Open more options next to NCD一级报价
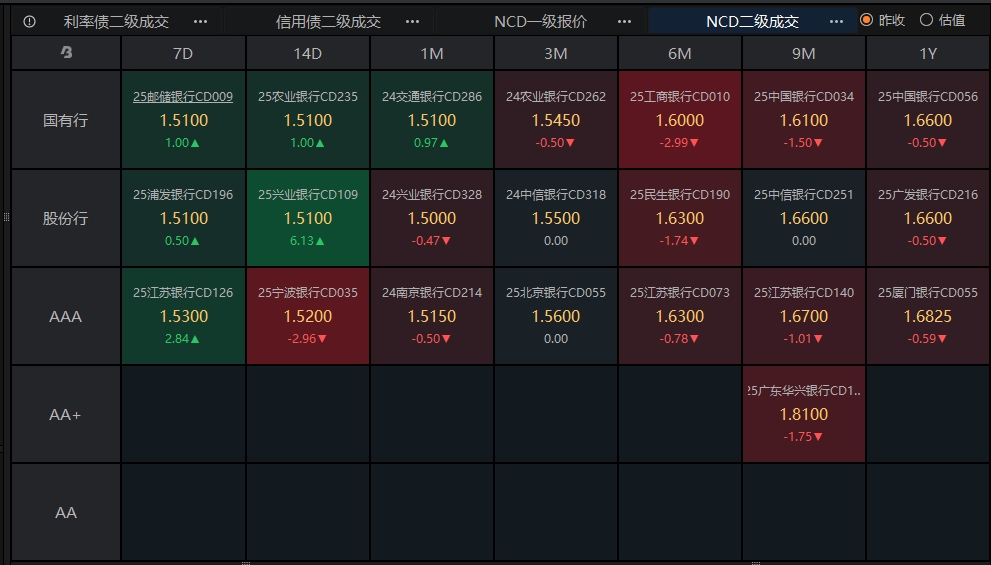 click(624, 21)
